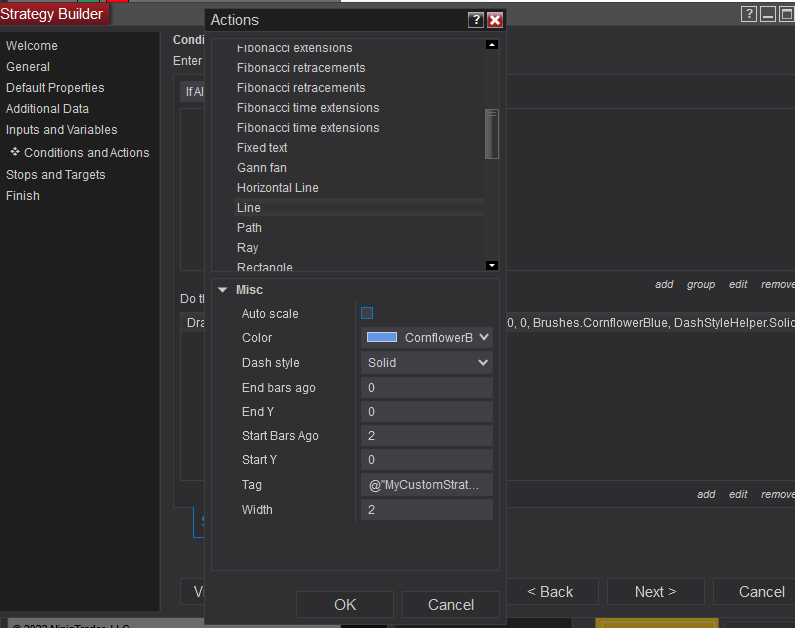
Task: Select Rectangle in the actions list
Action: pos(265,267)
